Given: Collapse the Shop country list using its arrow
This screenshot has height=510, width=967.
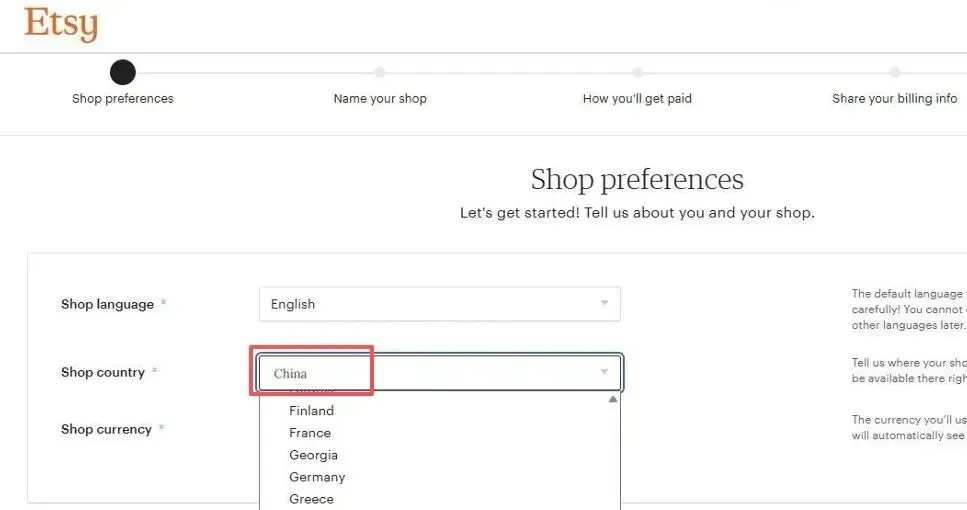Looking at the screenshot, I should (x=604, y=373).
